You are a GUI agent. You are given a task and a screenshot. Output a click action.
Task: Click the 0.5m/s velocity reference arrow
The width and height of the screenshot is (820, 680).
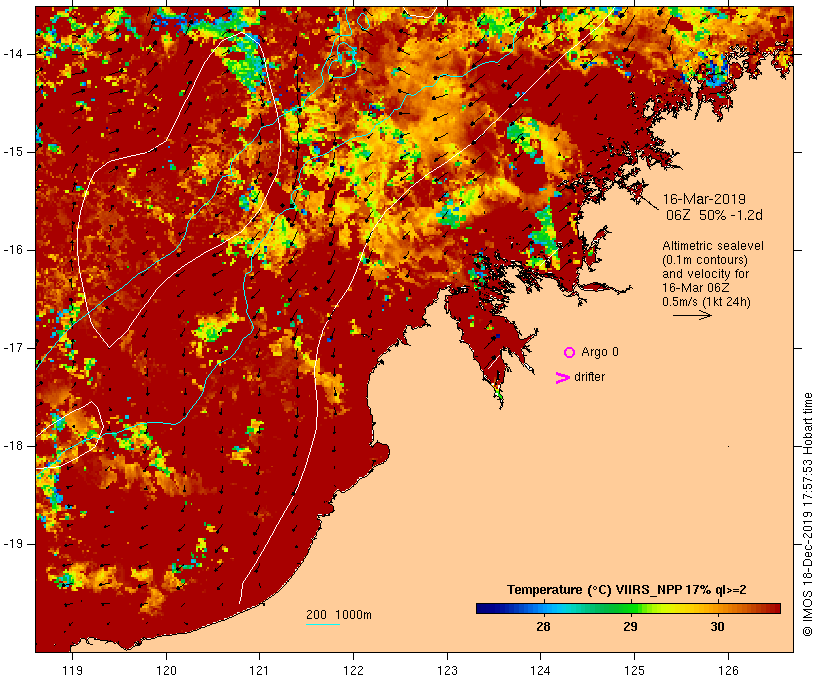(x=692, y=315)
